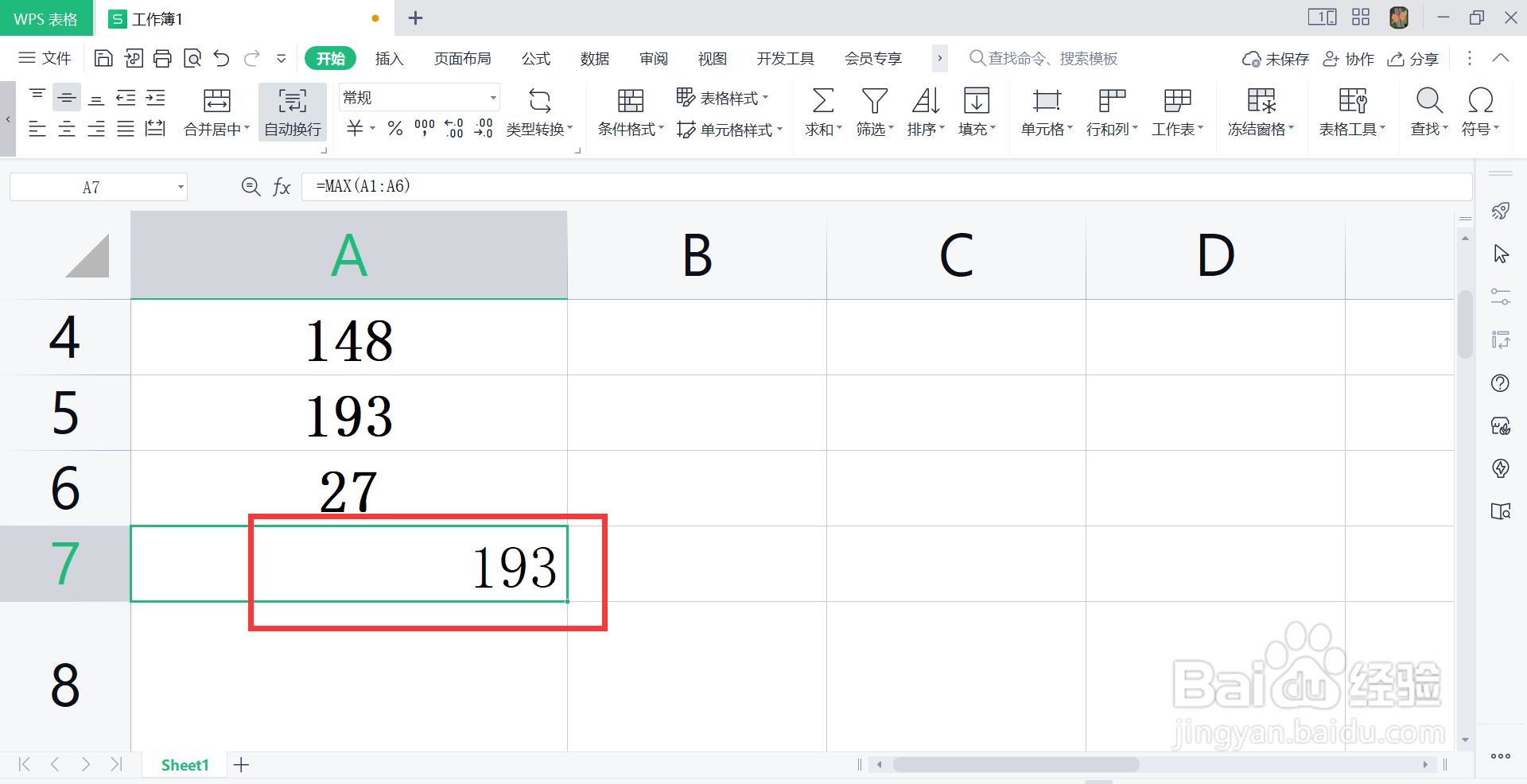Click the 分享 share button
Image resolution: width=1527 pixels, height=784 pixels.
1413,58
